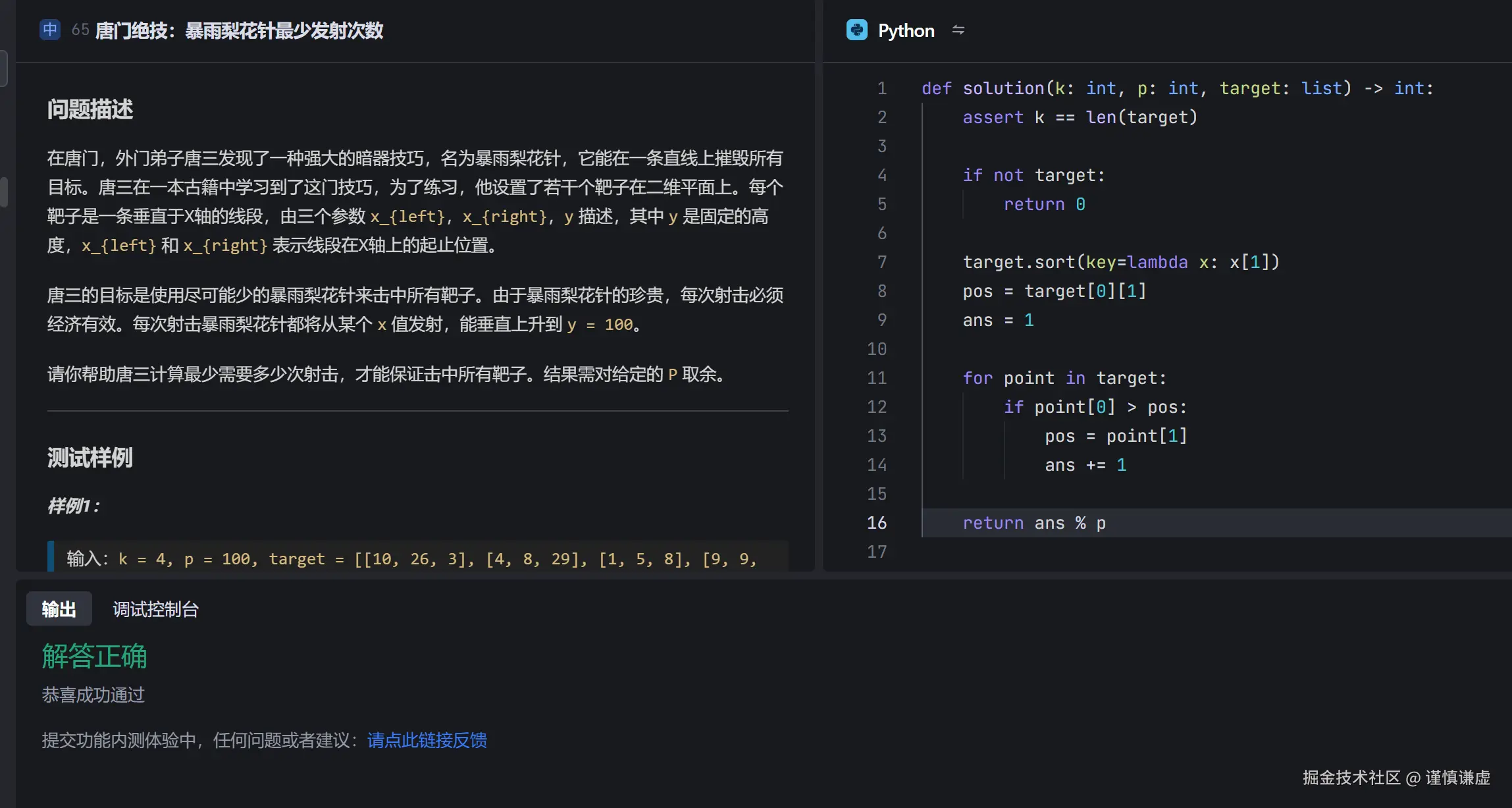The height and width of the screenshot is (808, 1512).
Task: Click the 解答正确 success message
Action: (x=94, y=656)
